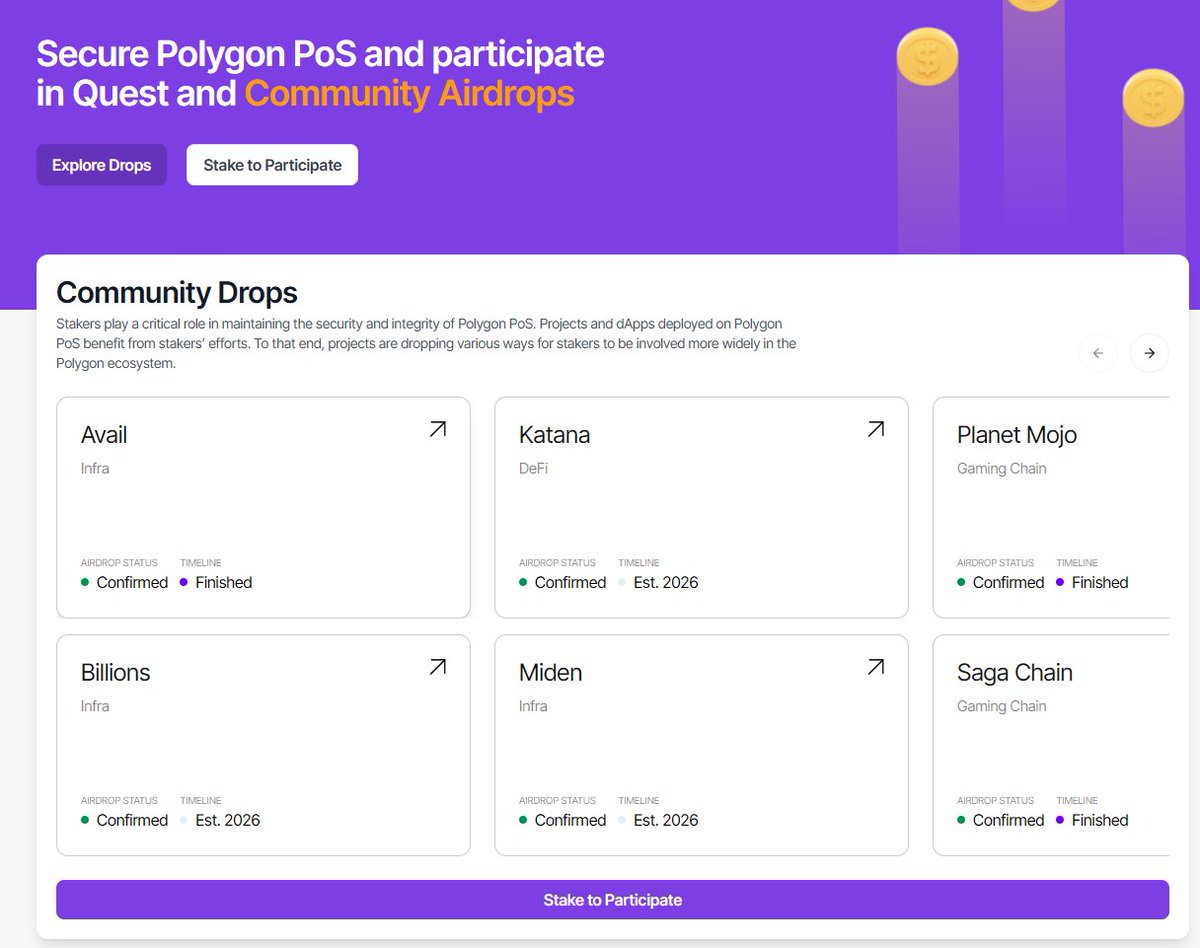Screen dimensions: 1200x948
Task: Click Saga Chain's Finished timeline value
Action: pyautogui.click(x=1100, y=820)
